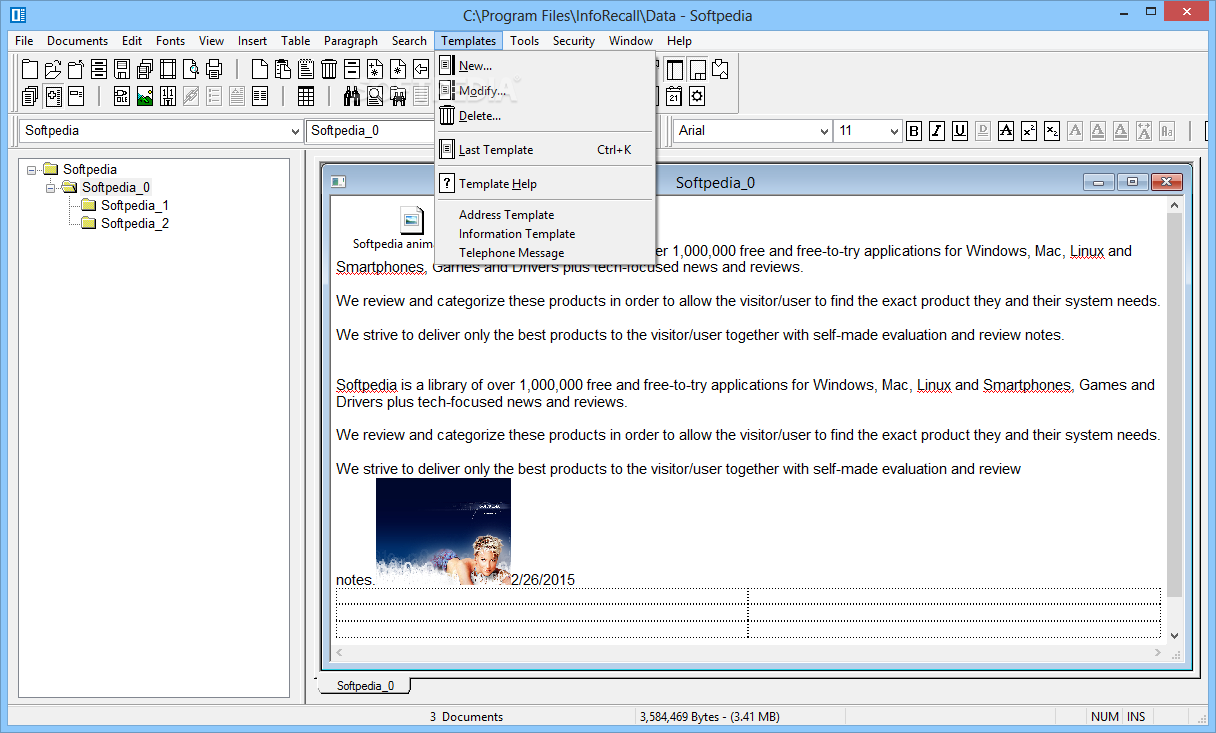Select Address Template from menu
The width and height of the screenshot is (1216, 733).
click(x=506, y=215)
